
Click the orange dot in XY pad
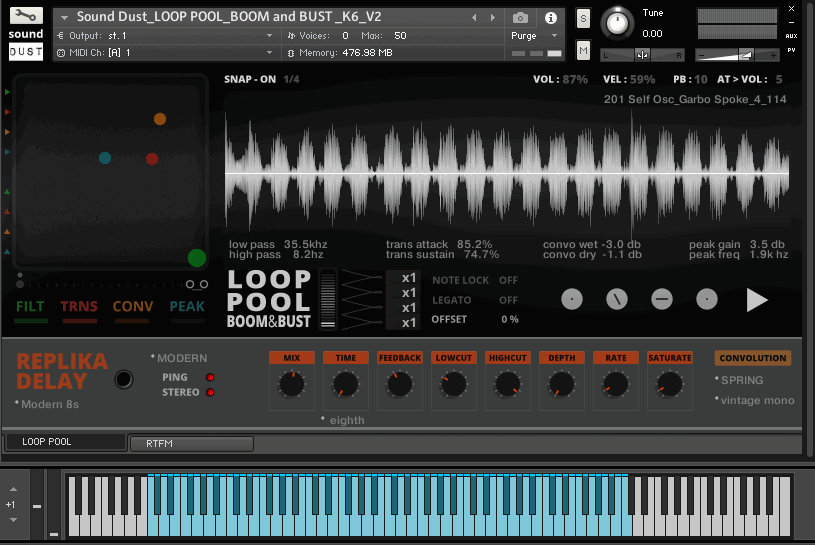160,119
